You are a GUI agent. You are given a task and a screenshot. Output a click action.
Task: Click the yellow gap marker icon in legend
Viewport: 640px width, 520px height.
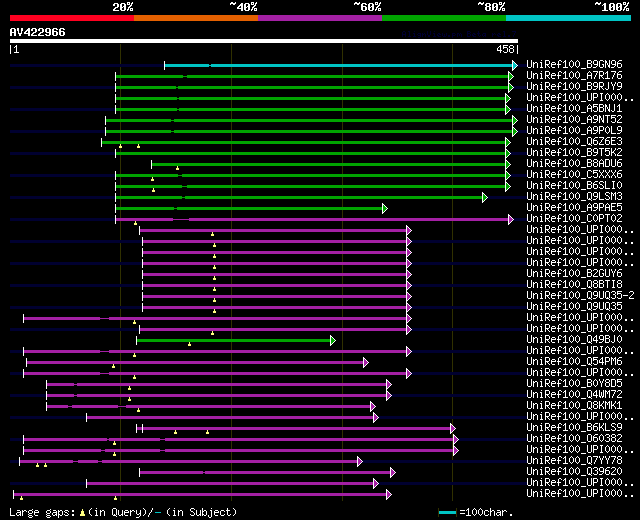(x=82, y=513)
